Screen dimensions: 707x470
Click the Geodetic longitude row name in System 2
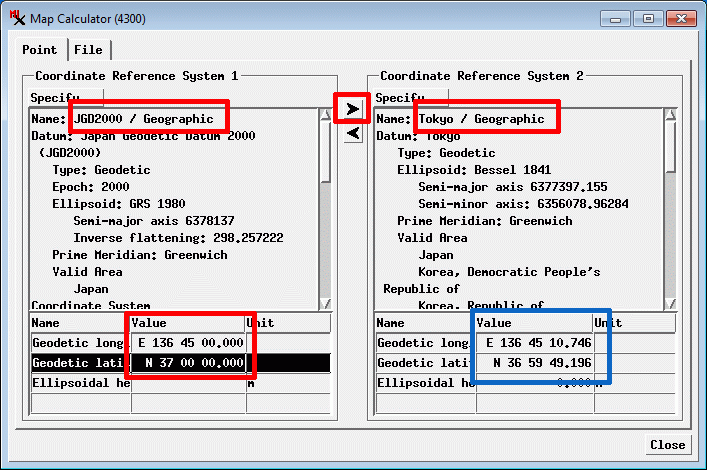[426, 343]
